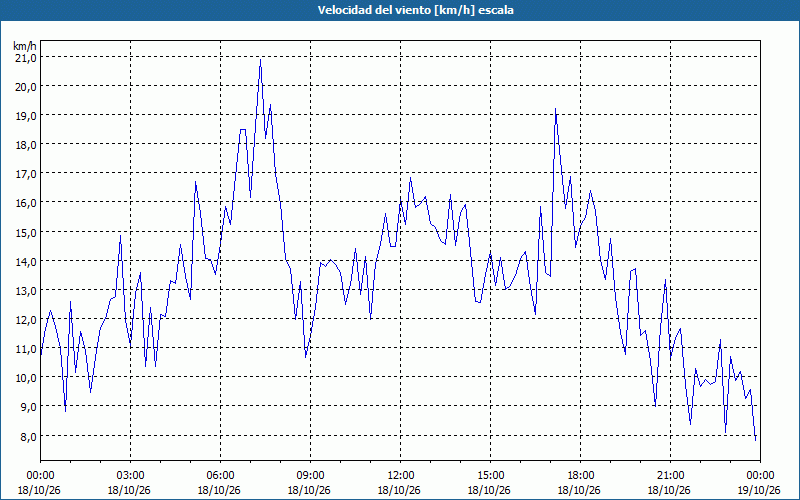The width and height of the screenshot is (800, 500).
Task: Click the 13,0 y-axis value
Action: tap(26, 291)
